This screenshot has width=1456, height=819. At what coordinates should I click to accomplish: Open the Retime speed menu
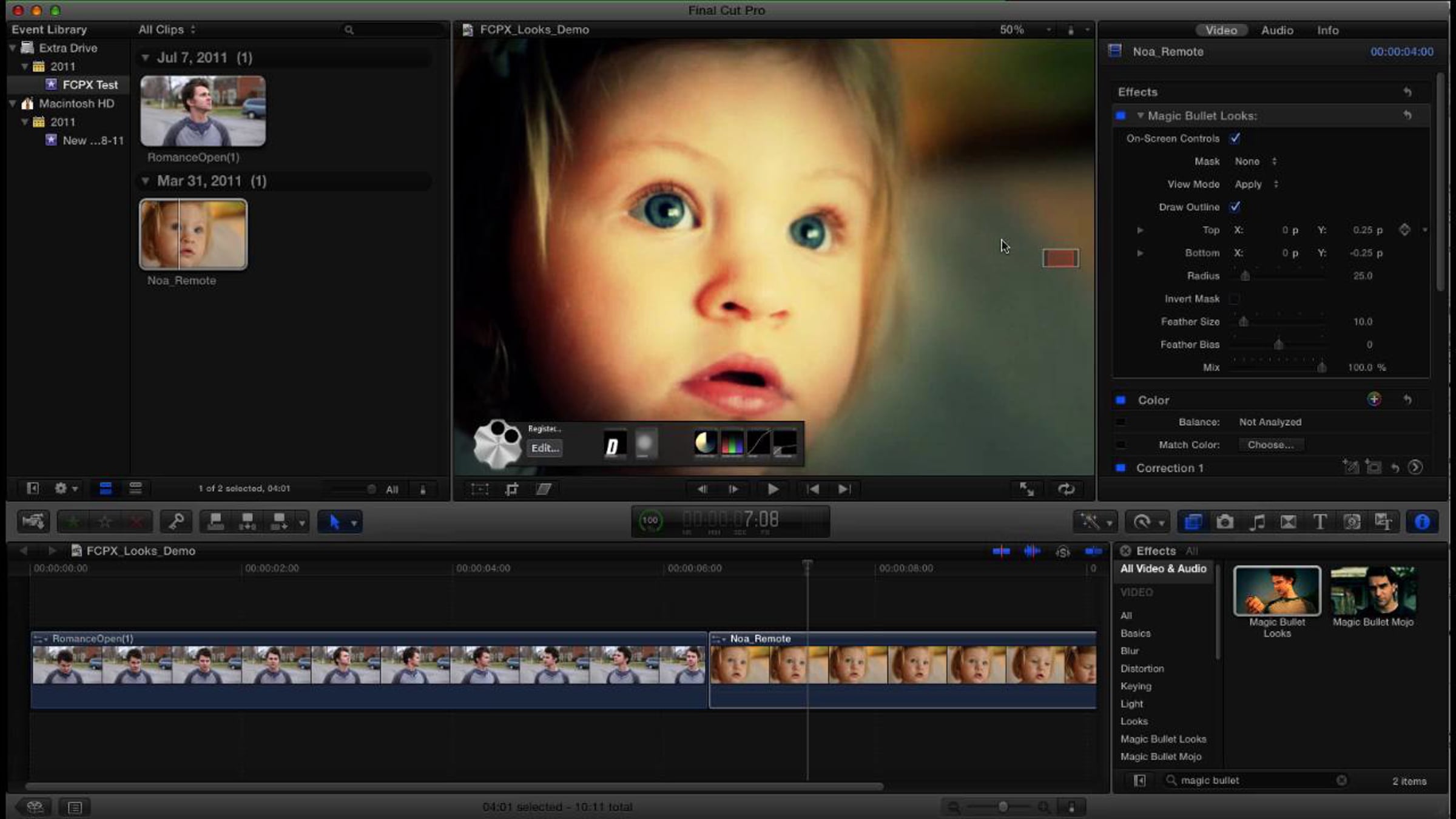(1147, 521)
